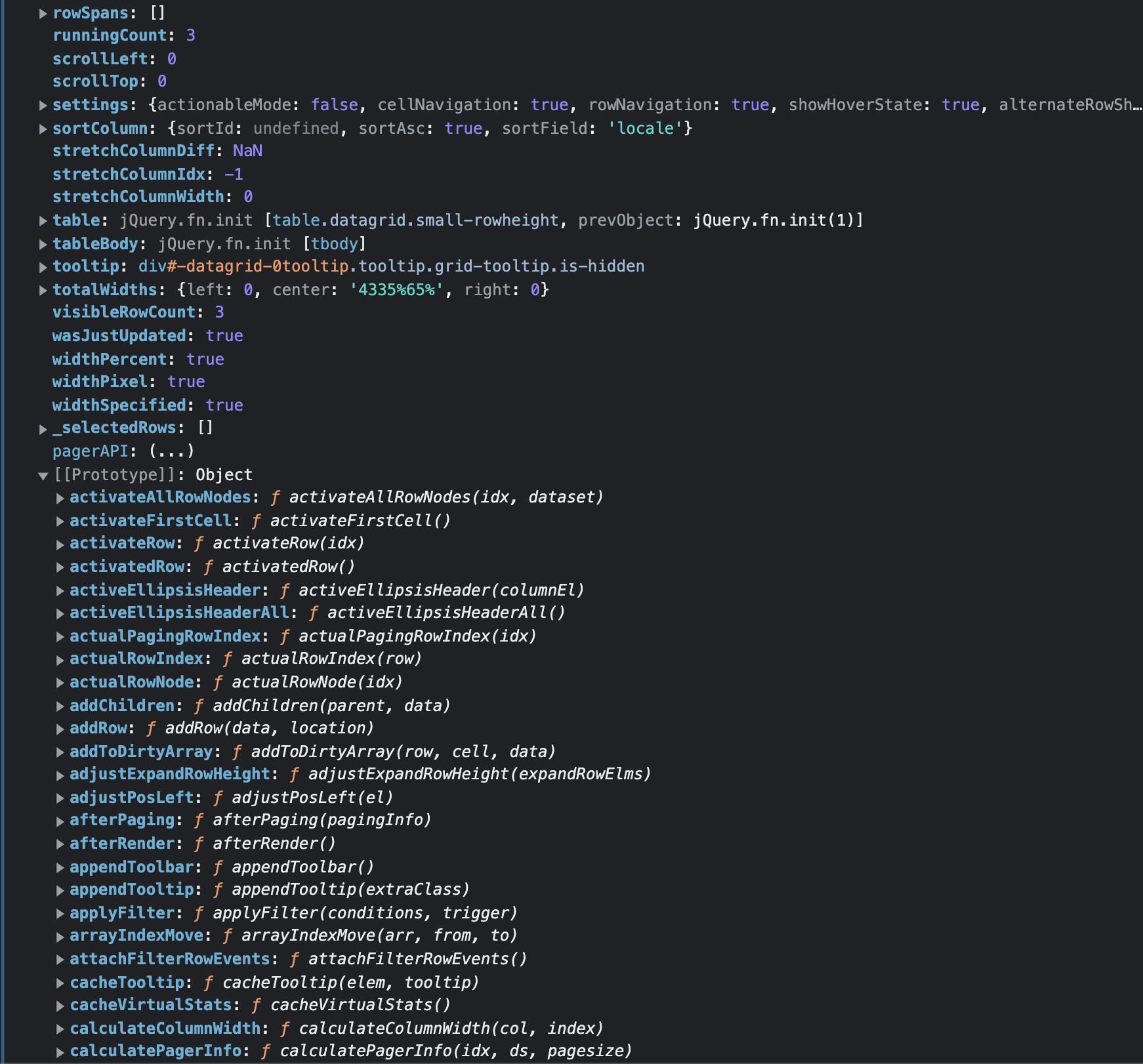Click the '4335%65%' center value
The image size is (1143, 1064).
coord(397,290)
